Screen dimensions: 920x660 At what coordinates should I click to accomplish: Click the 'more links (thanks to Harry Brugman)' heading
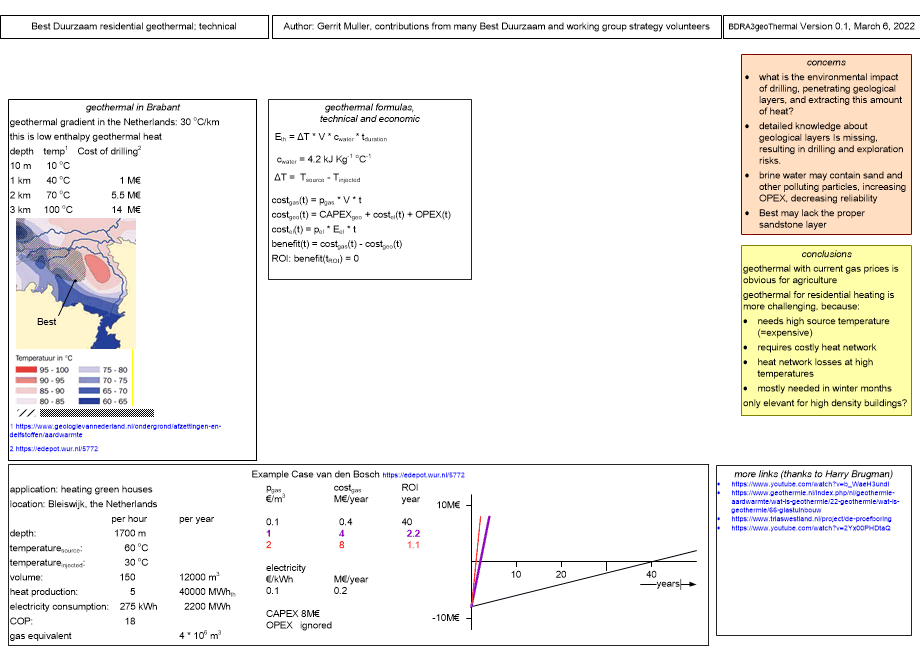[813, 474]
